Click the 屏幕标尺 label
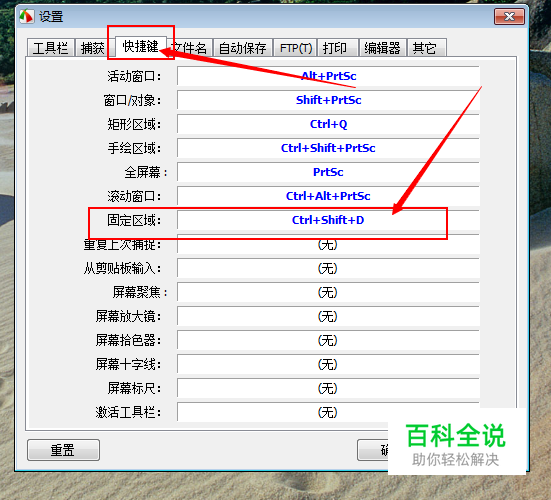This screenshot has width=551, height=500. (x=134, y=389)
